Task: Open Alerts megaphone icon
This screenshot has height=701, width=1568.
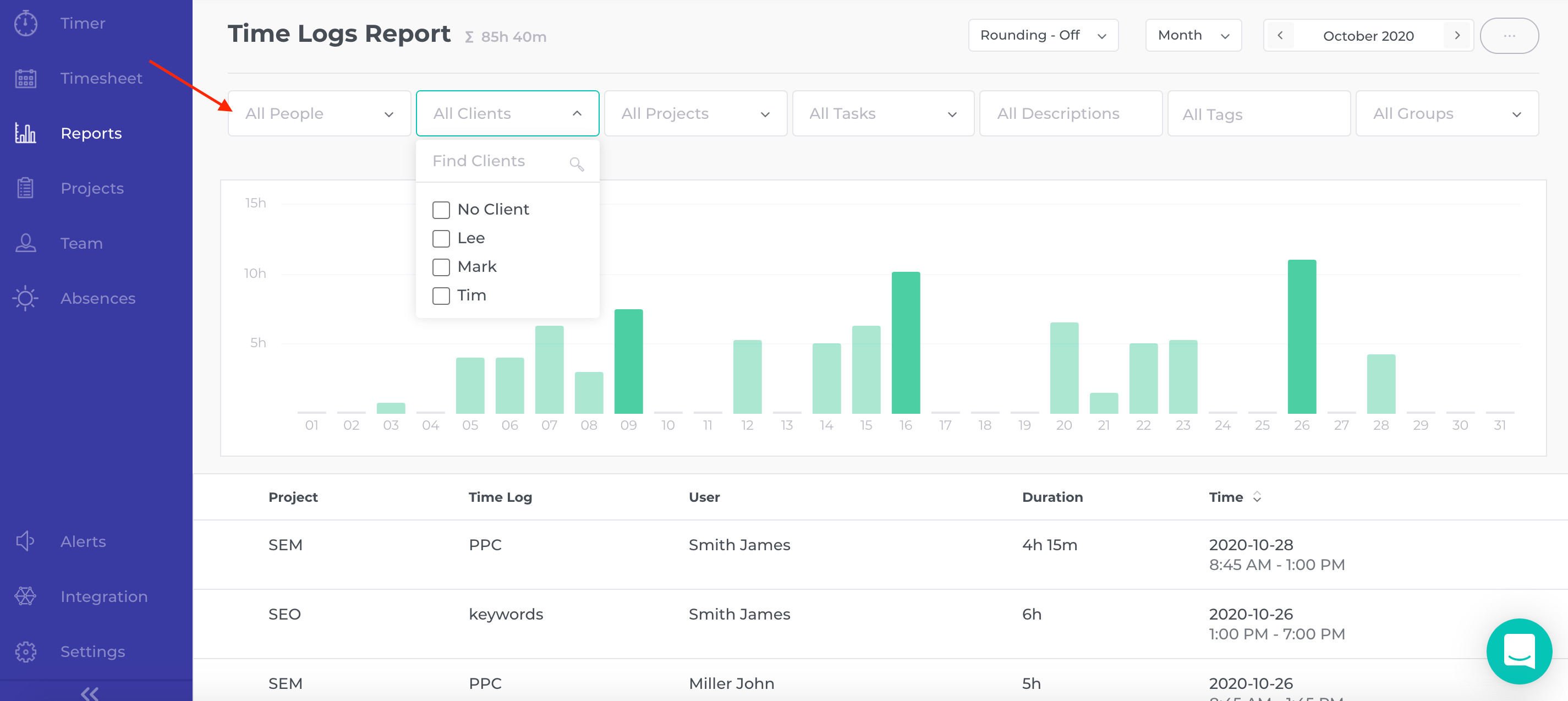Action: click(x=25, y=541)
